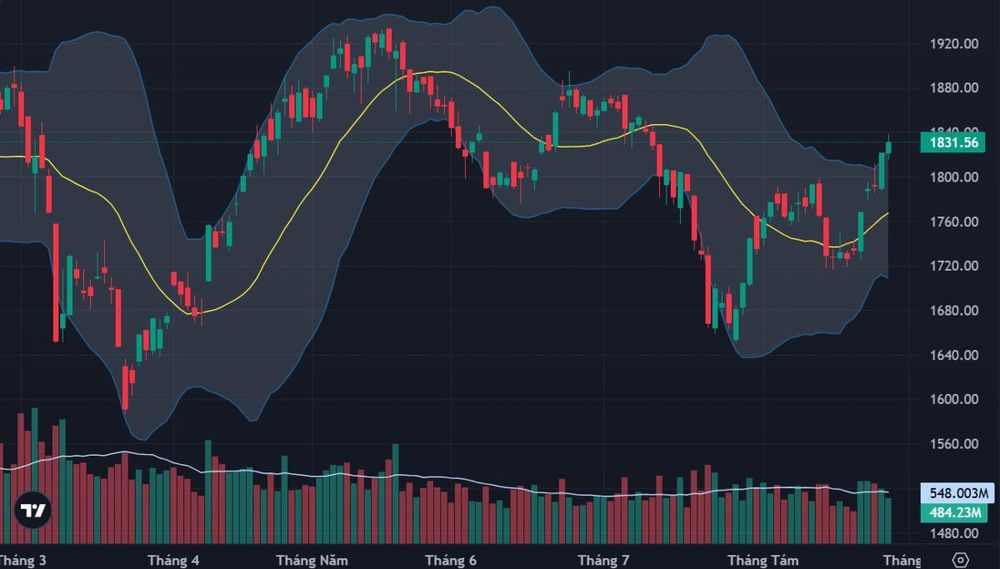Click the 1560.00 price axis label

point(954,444)
